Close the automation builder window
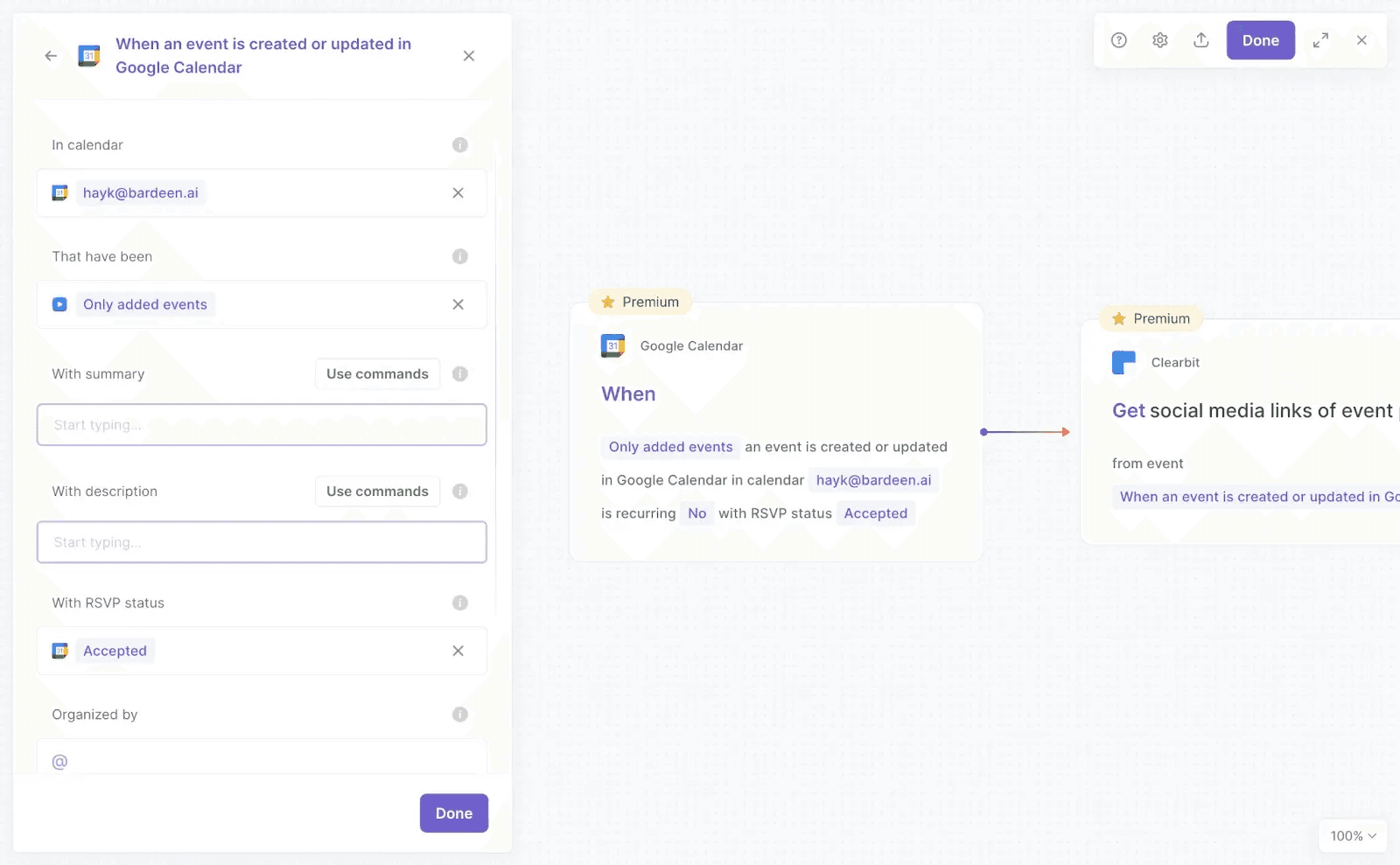This screenshot has width=1400, height=865. (1361, 40)
